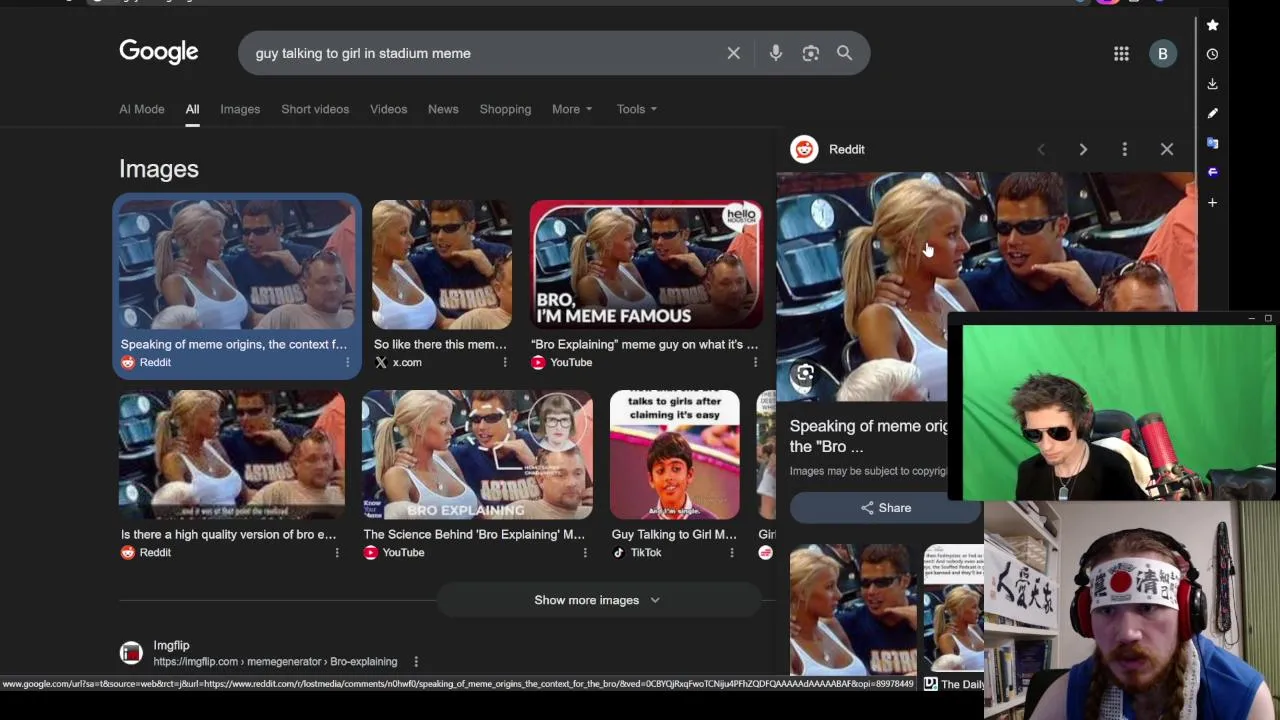Open browser sidebar favorites star icon

(1212, 25)
